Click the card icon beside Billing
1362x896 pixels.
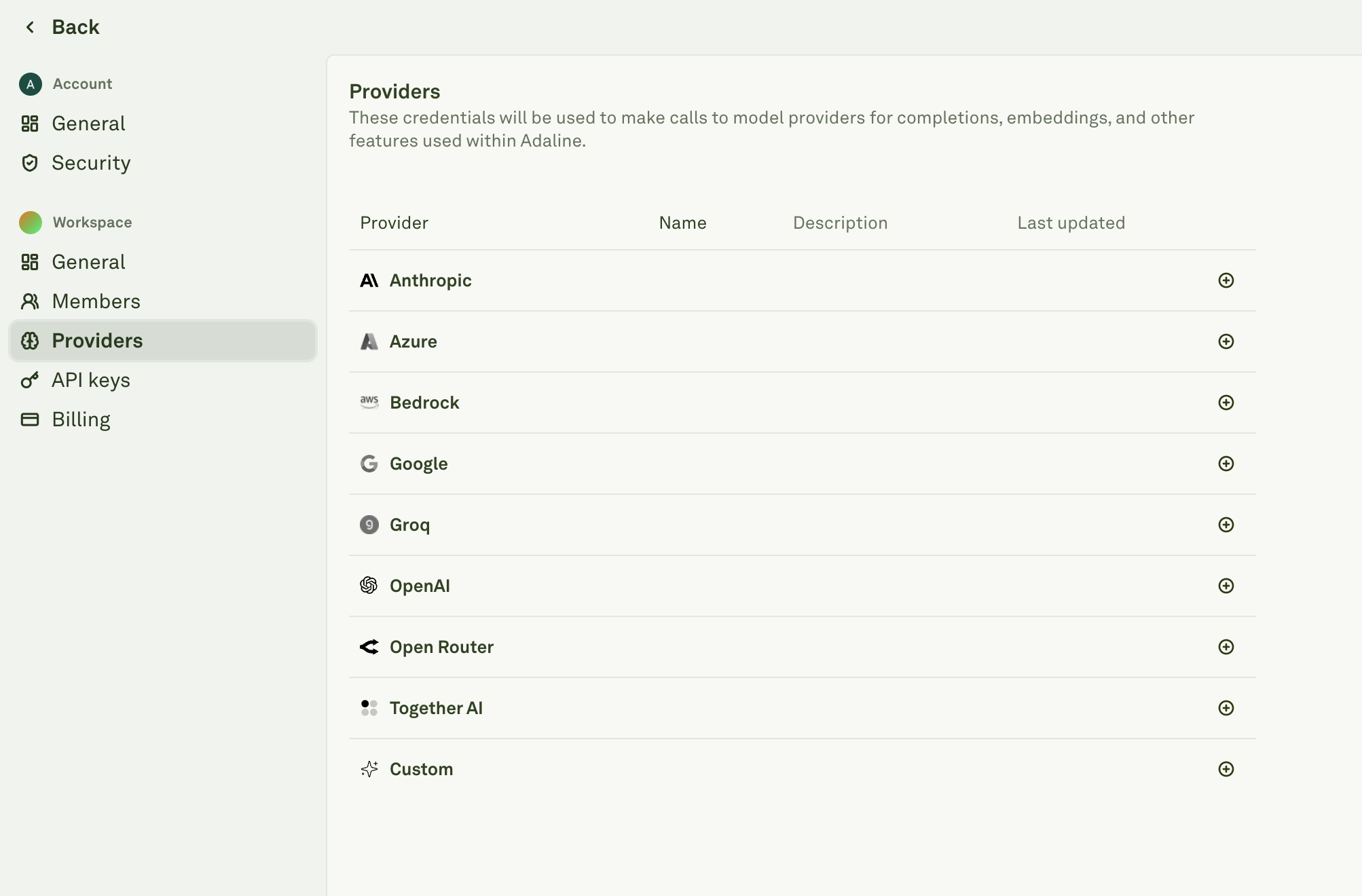[x=30, y=419]
